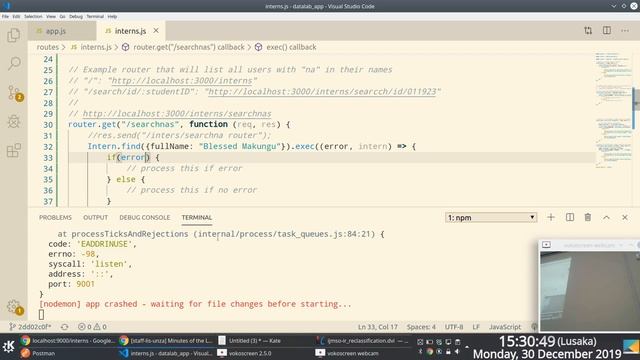Open the Explorer view in activity bar
The image size is (640, 360).
point(13,35)
